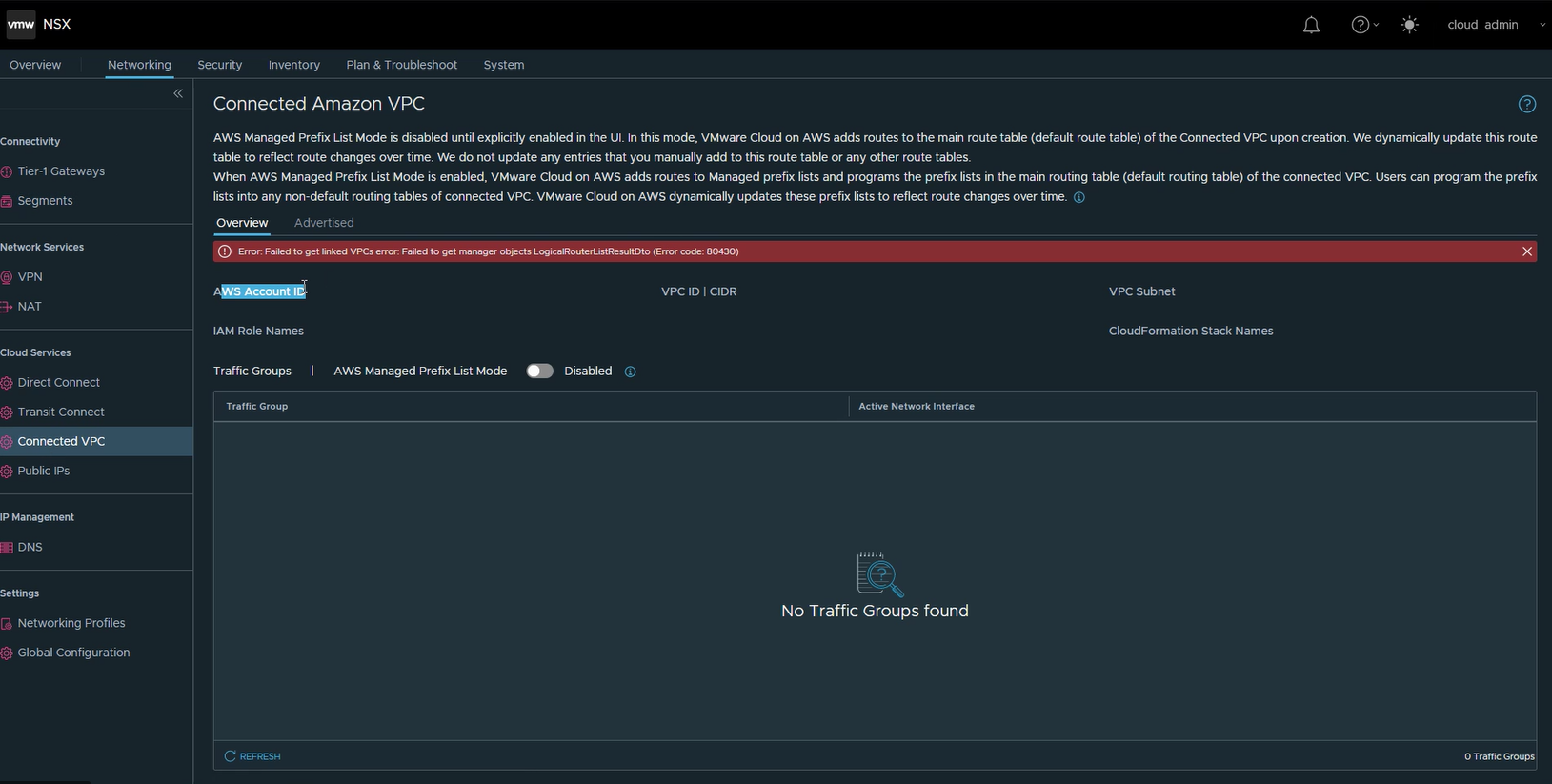Click info icon beside Disabled label

pos(630,372)
